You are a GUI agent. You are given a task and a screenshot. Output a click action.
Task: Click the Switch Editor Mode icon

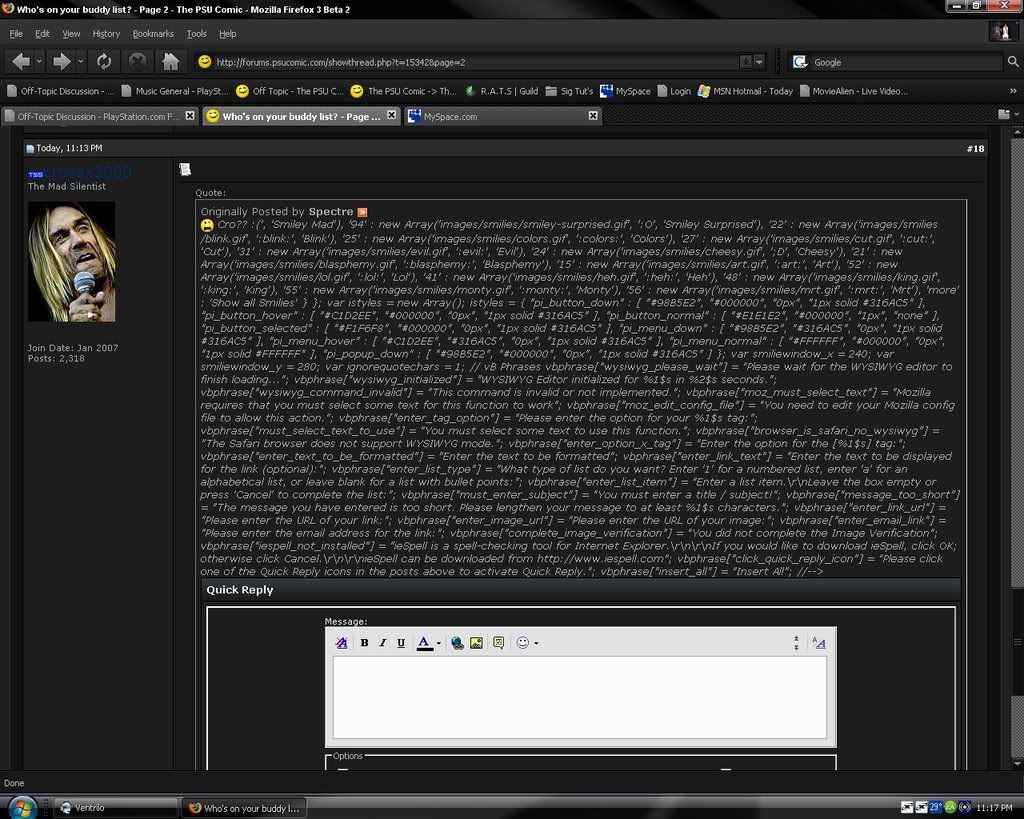point(818,643)
